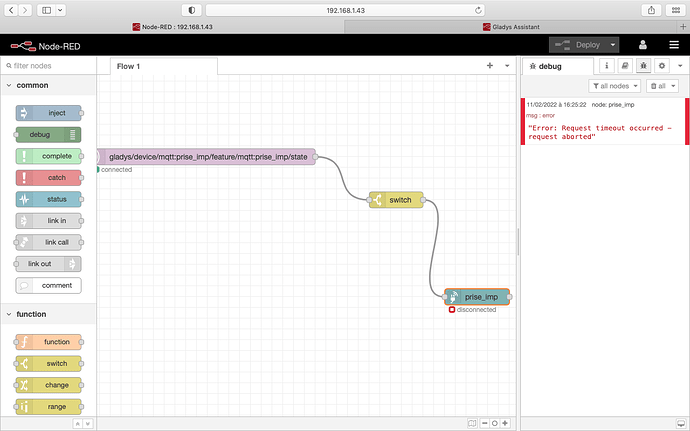
Task: Expand all palette categories arrow
Action: click(x=88, y=424)
